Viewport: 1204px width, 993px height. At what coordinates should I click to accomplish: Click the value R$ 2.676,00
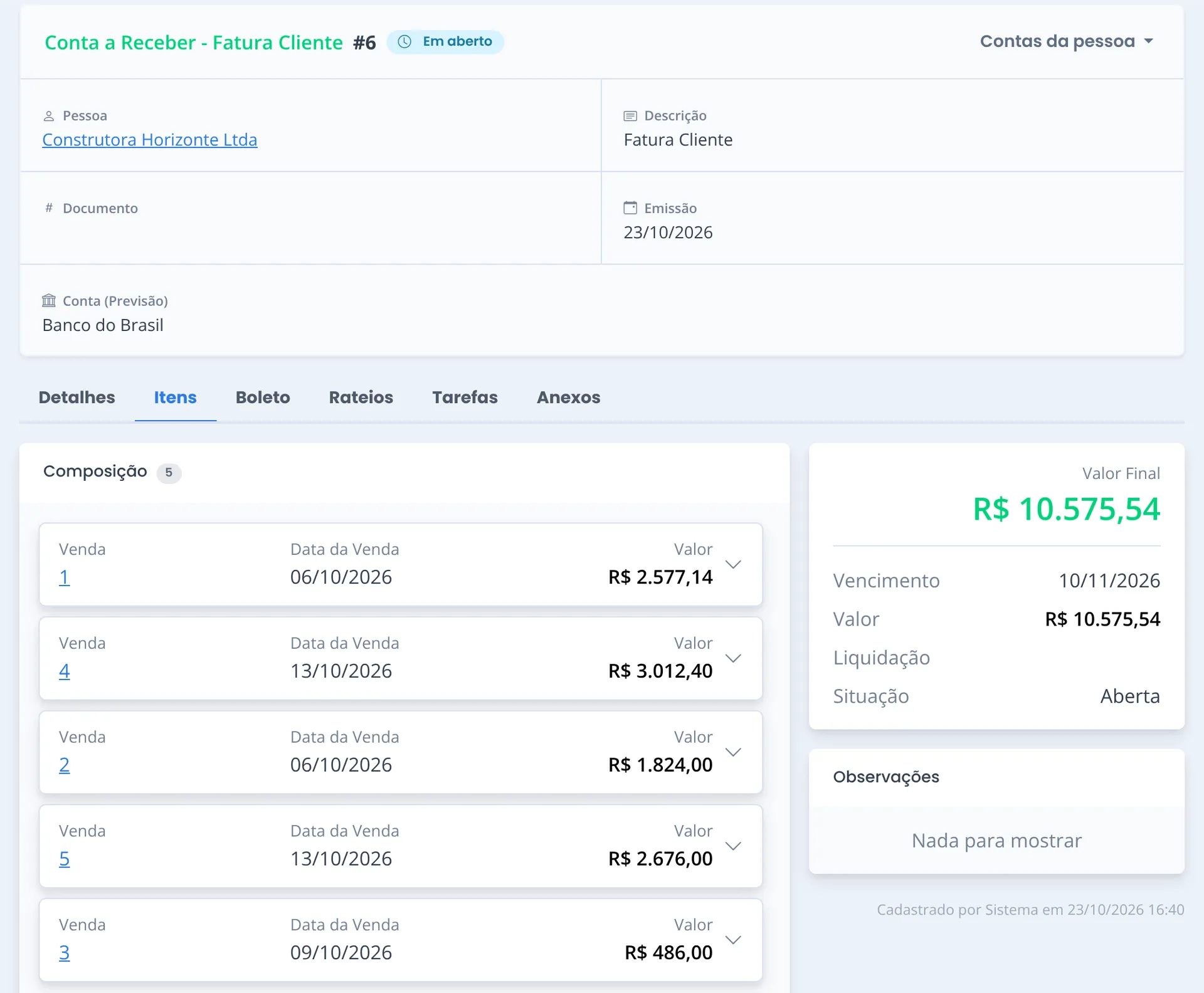click(x=660, y=859)
